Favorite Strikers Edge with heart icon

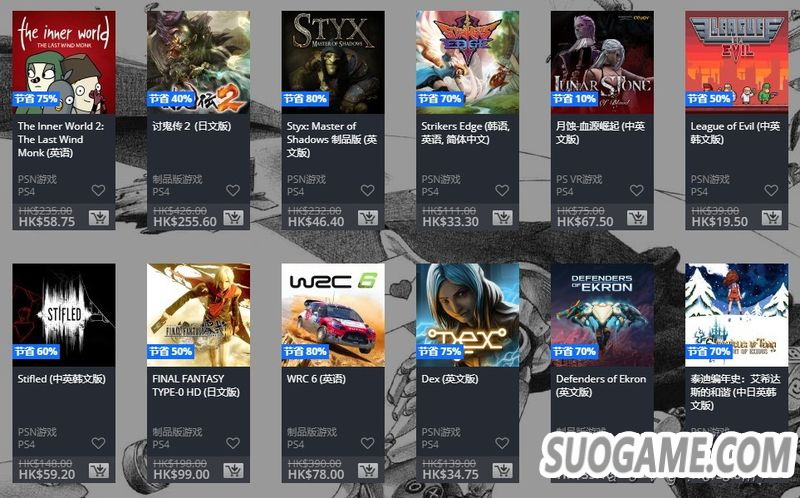502,190
